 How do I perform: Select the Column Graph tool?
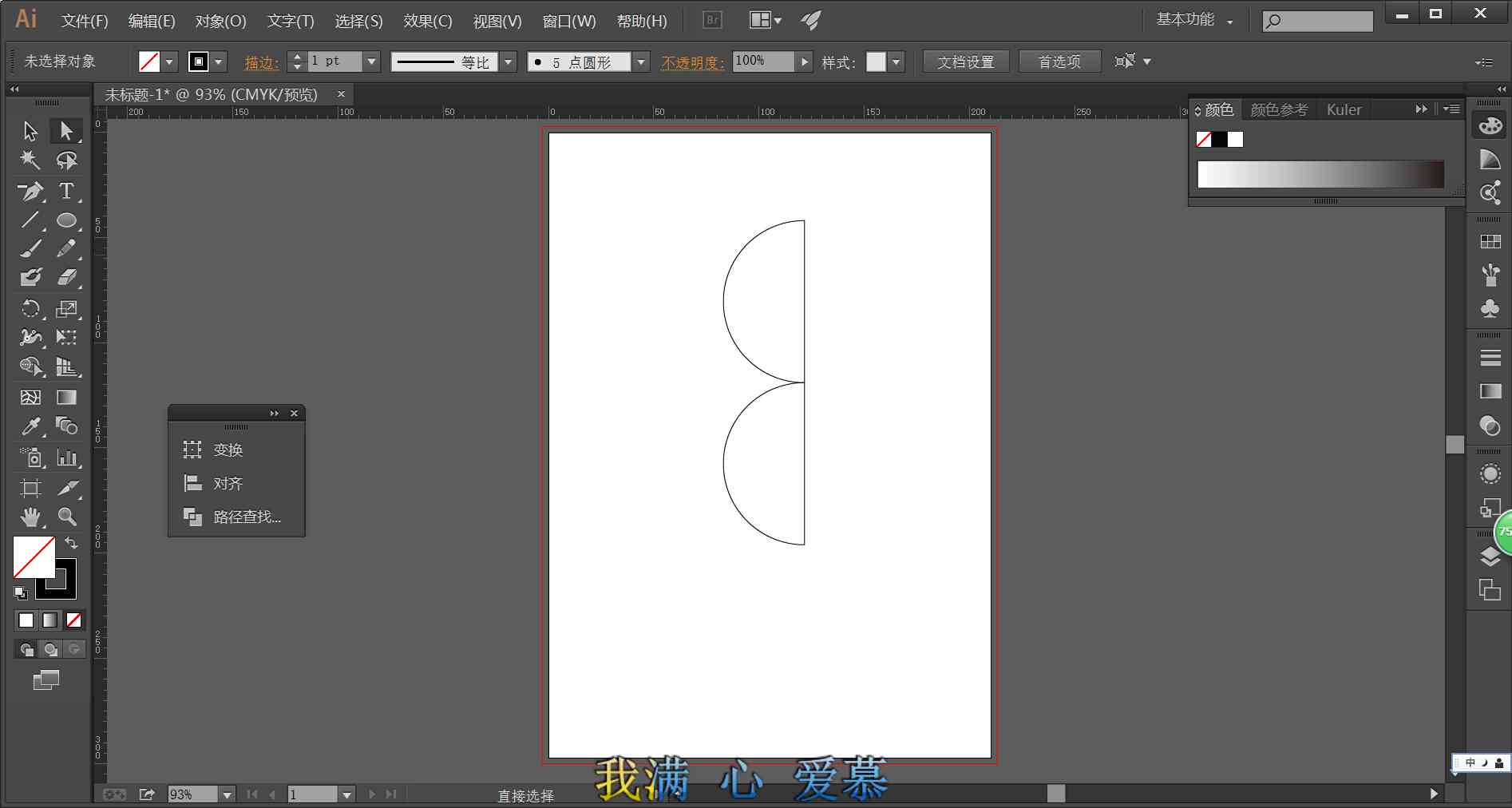pyautogui.click(x=66, y=457)
